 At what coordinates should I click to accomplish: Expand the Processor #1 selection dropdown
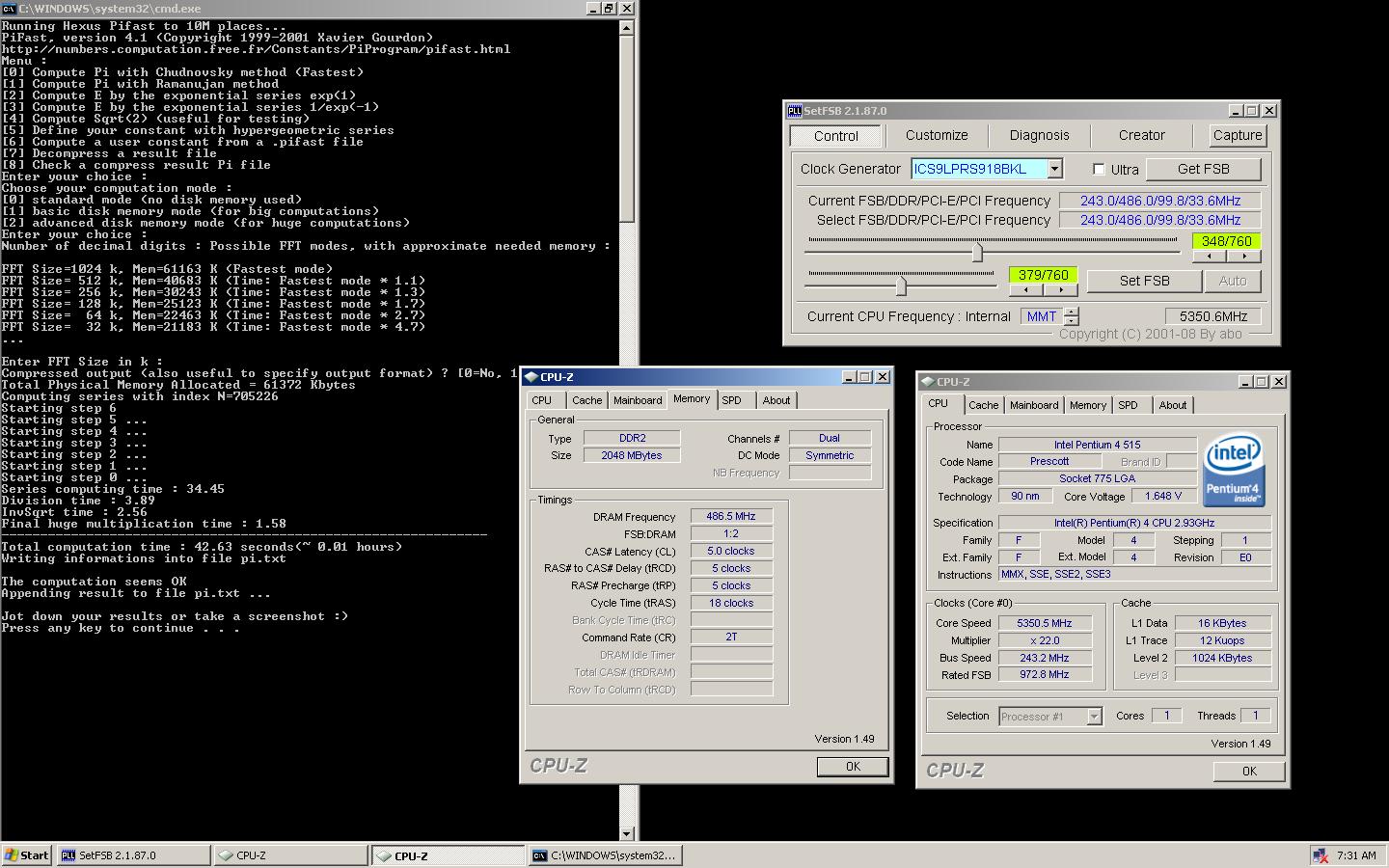point(1094,717)
